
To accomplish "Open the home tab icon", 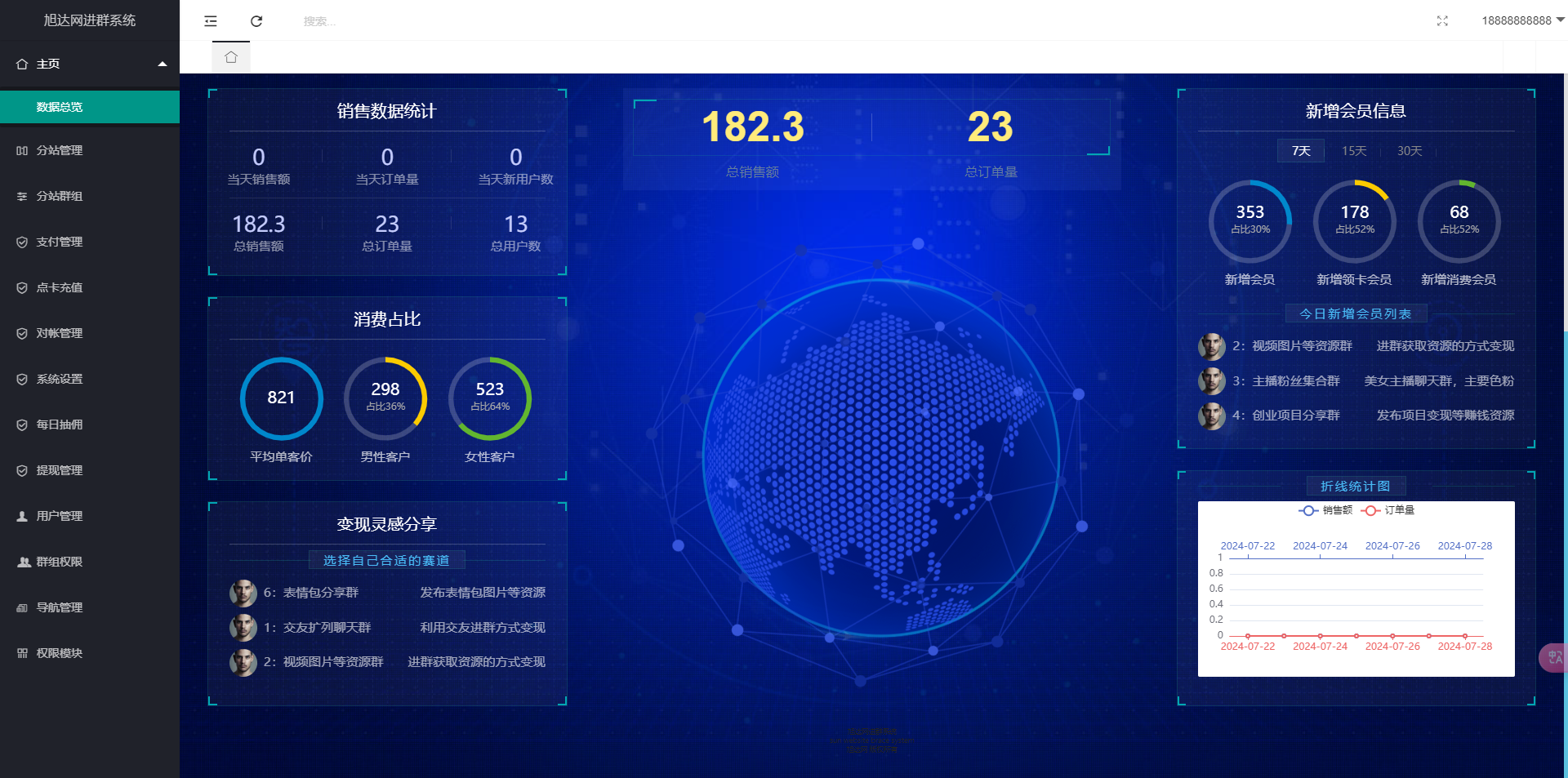I will point(231,57).
